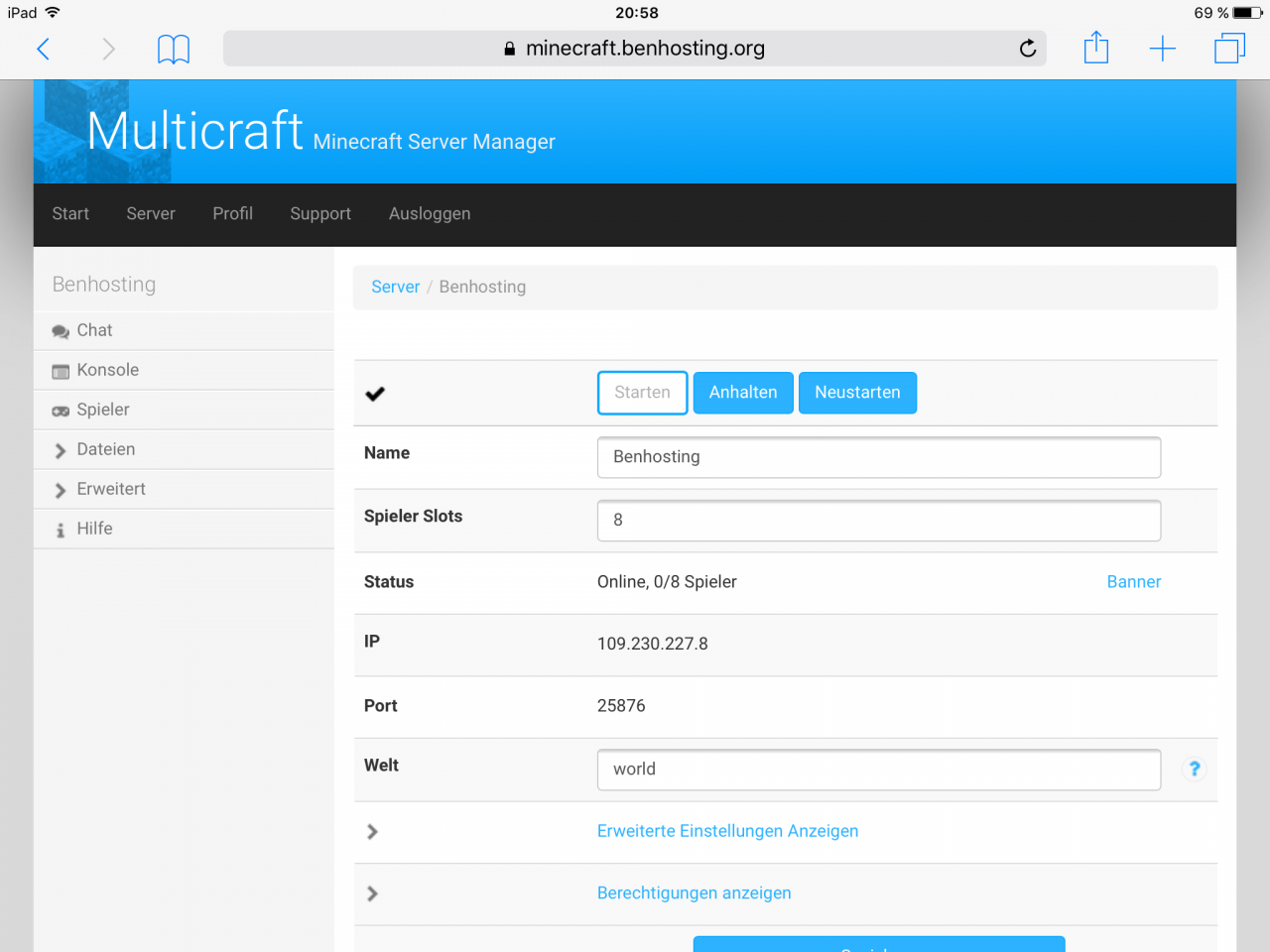The height and width of the screenshot is (952, 1270).
Task: Show permissions via Berechtigungen anzeigen
Action: click(x=694, y=892)
